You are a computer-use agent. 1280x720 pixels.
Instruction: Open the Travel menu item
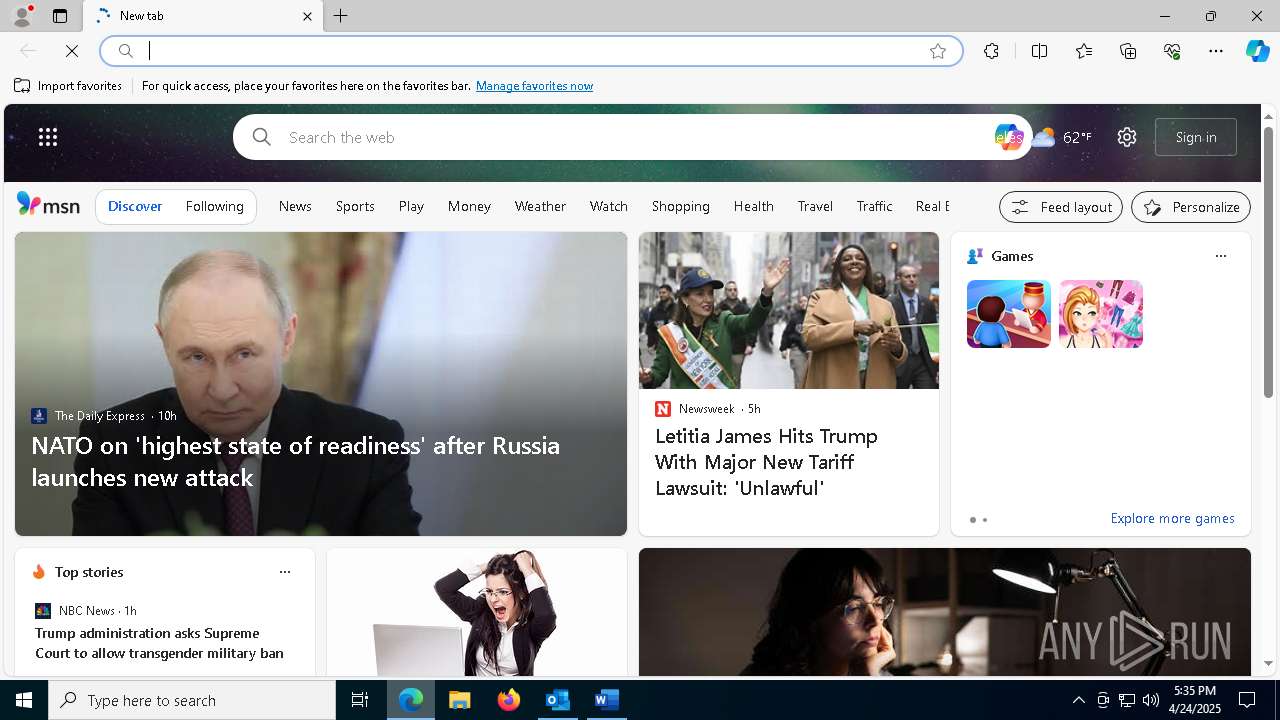[x=815, y=206]
